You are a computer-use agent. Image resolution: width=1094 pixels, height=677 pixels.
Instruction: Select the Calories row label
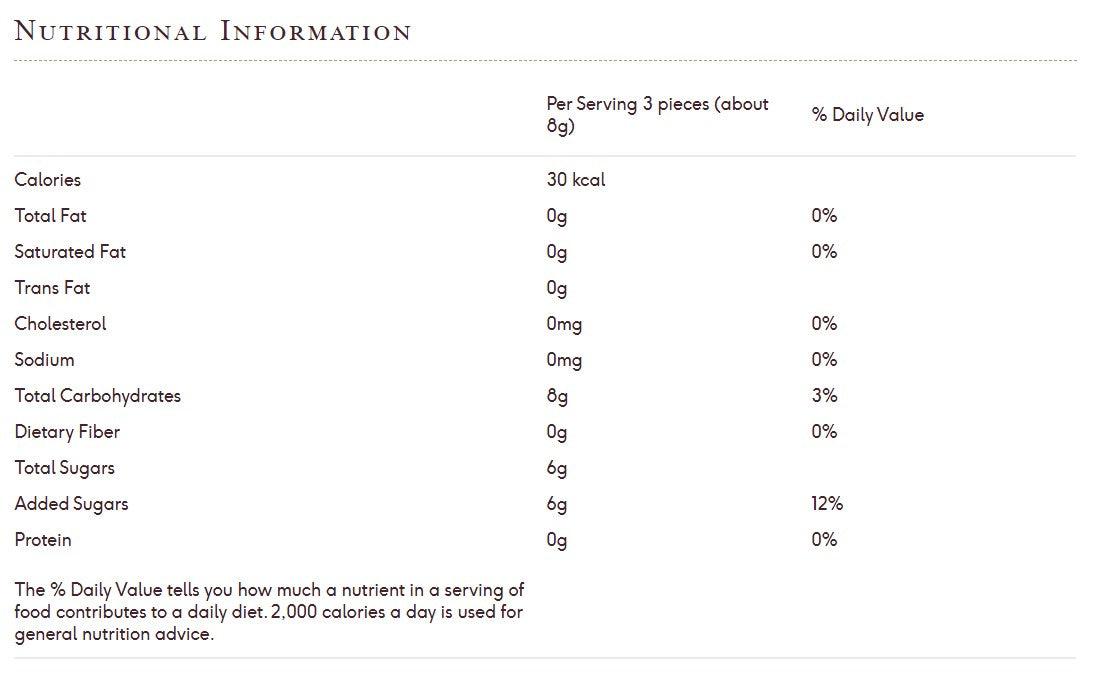click(x=48, y=180)
